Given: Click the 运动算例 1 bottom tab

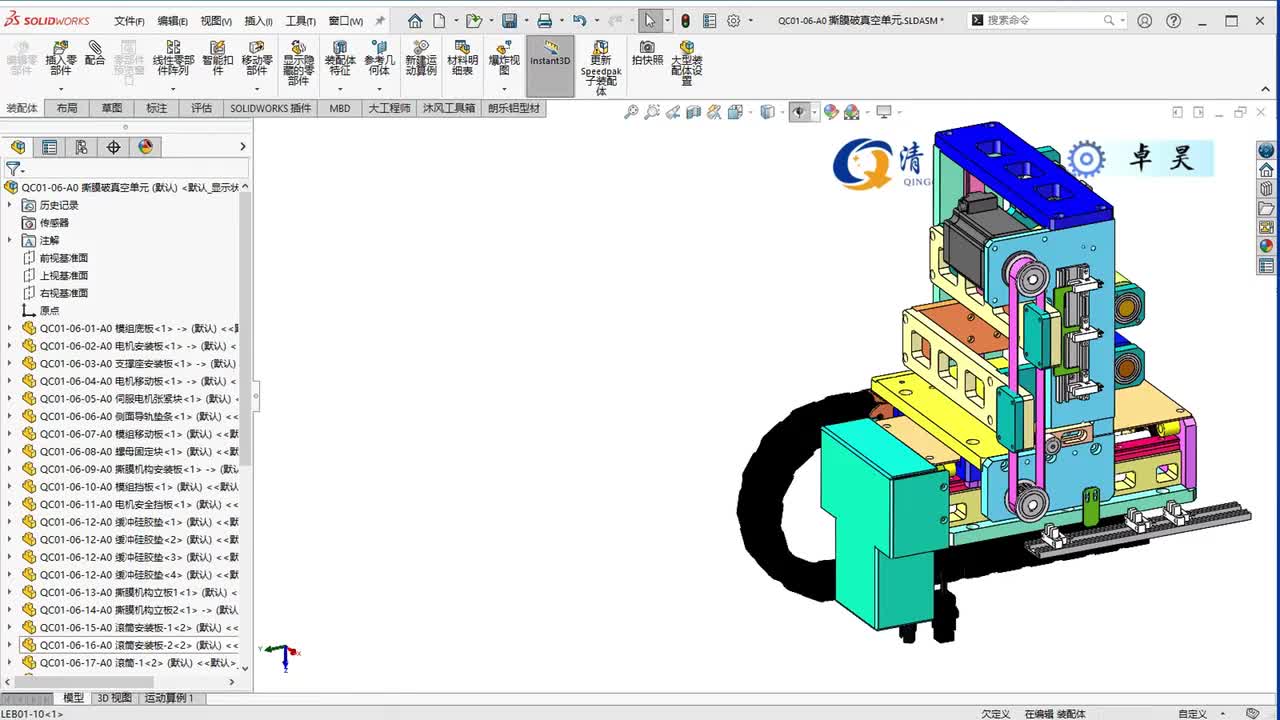Looking at the screenshot, I should pos(170,698).
